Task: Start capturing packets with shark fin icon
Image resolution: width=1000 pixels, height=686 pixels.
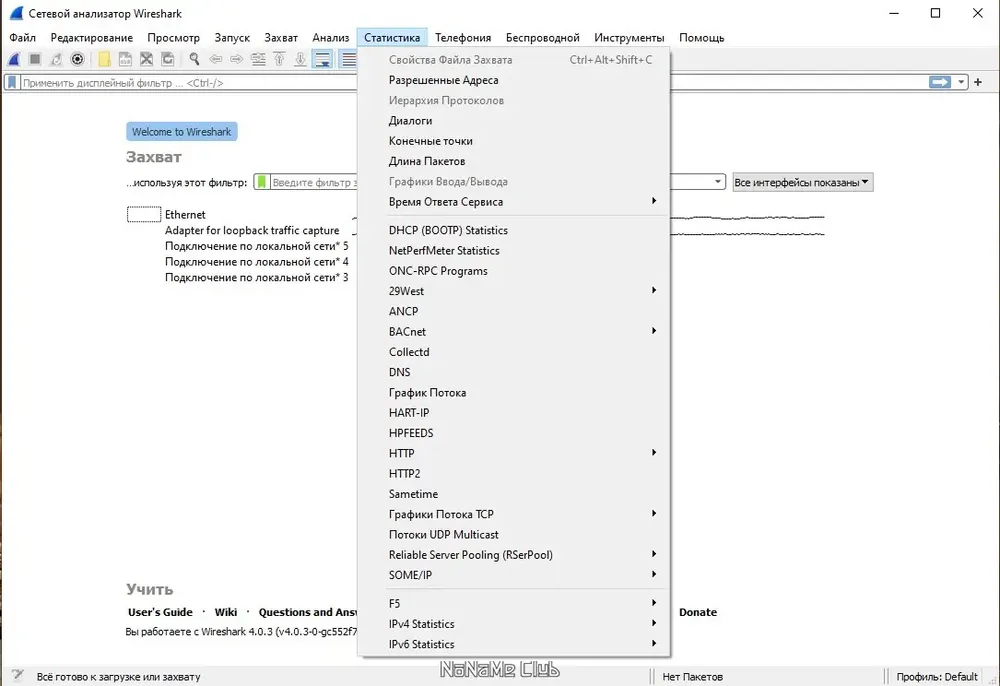Action: [x=14, y=60]
